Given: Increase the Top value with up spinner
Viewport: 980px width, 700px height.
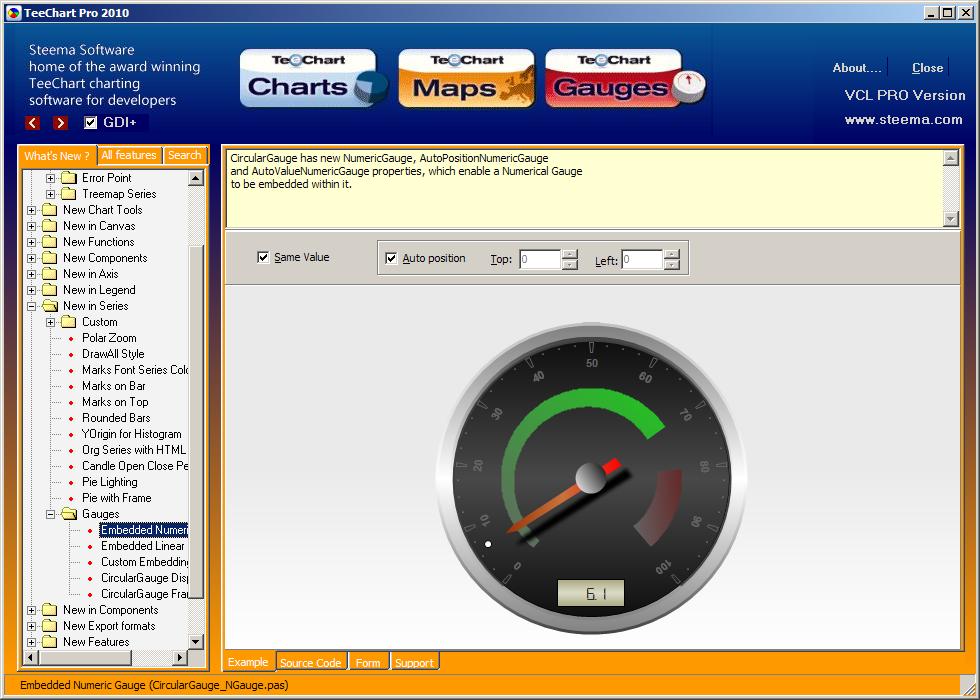Looking at the screenshot, I should 569,254.
